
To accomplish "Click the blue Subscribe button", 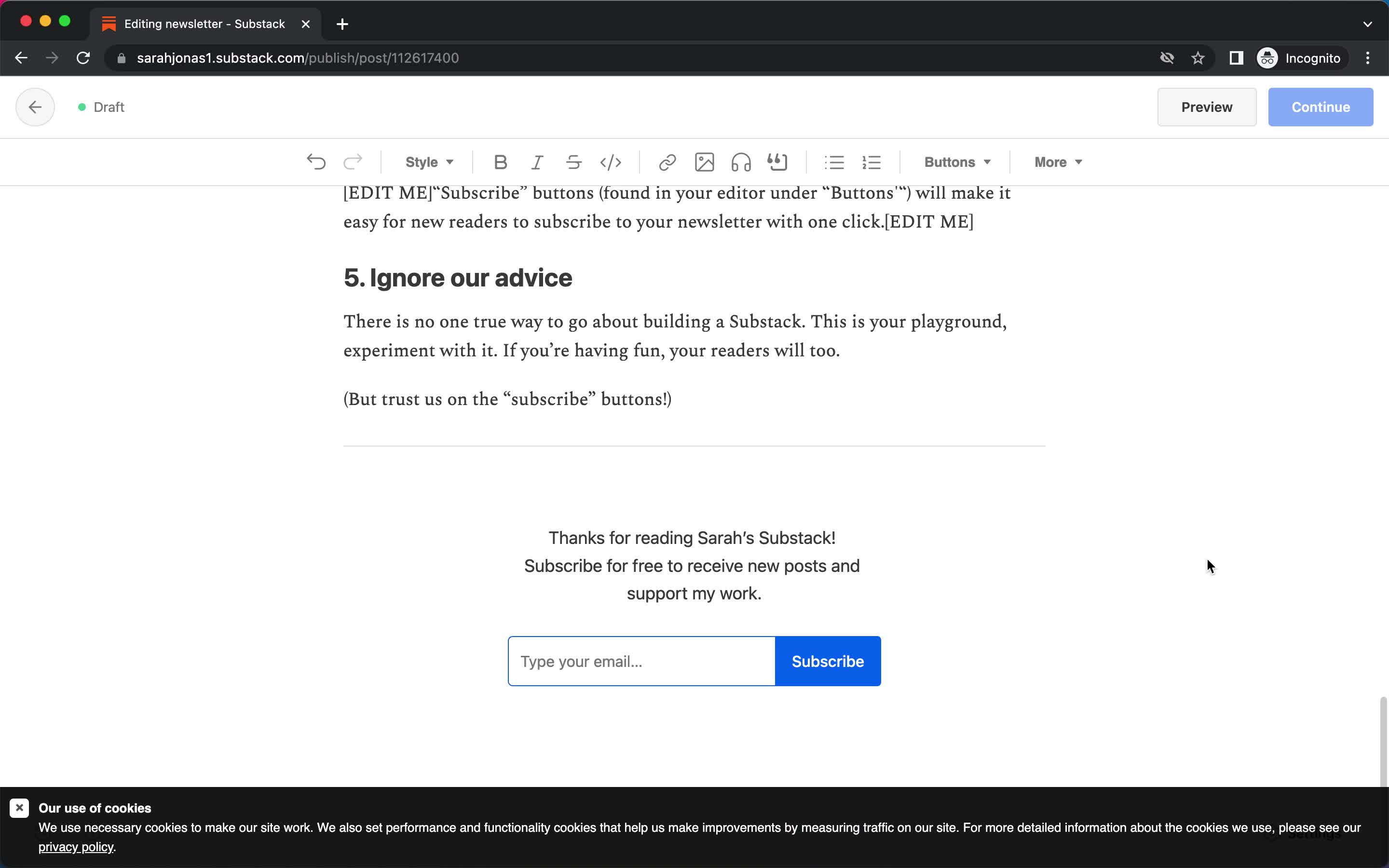I will (828, 661).
